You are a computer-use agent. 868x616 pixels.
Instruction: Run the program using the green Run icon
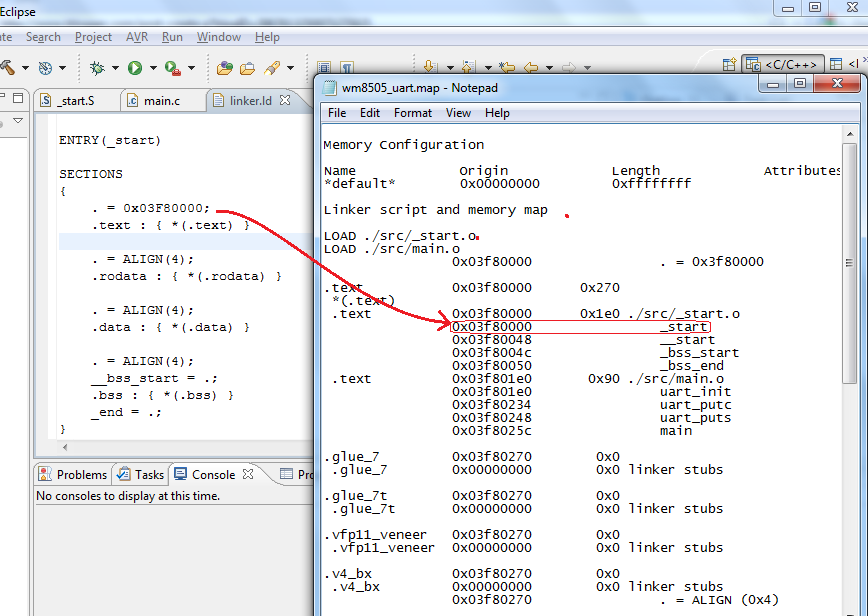click(136, 68)
